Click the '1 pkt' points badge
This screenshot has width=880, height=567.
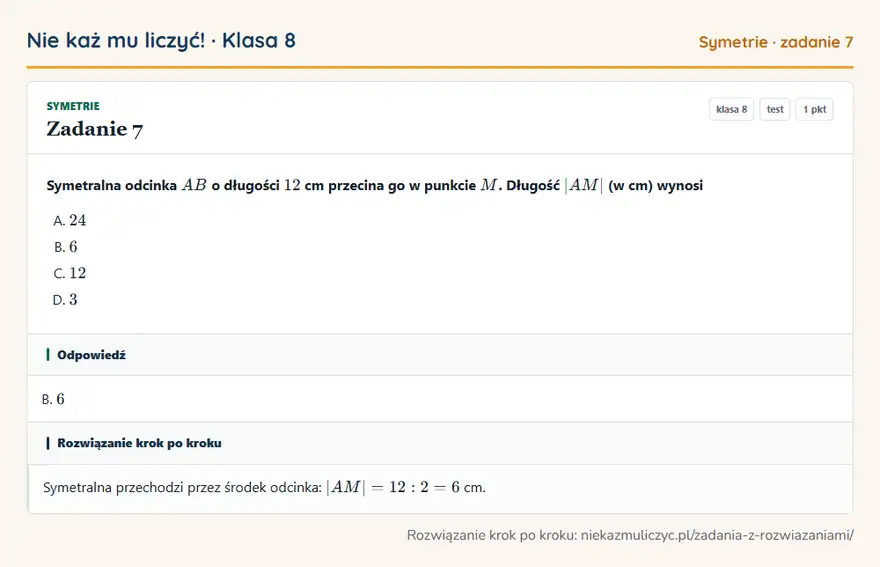tap(814, 109)
